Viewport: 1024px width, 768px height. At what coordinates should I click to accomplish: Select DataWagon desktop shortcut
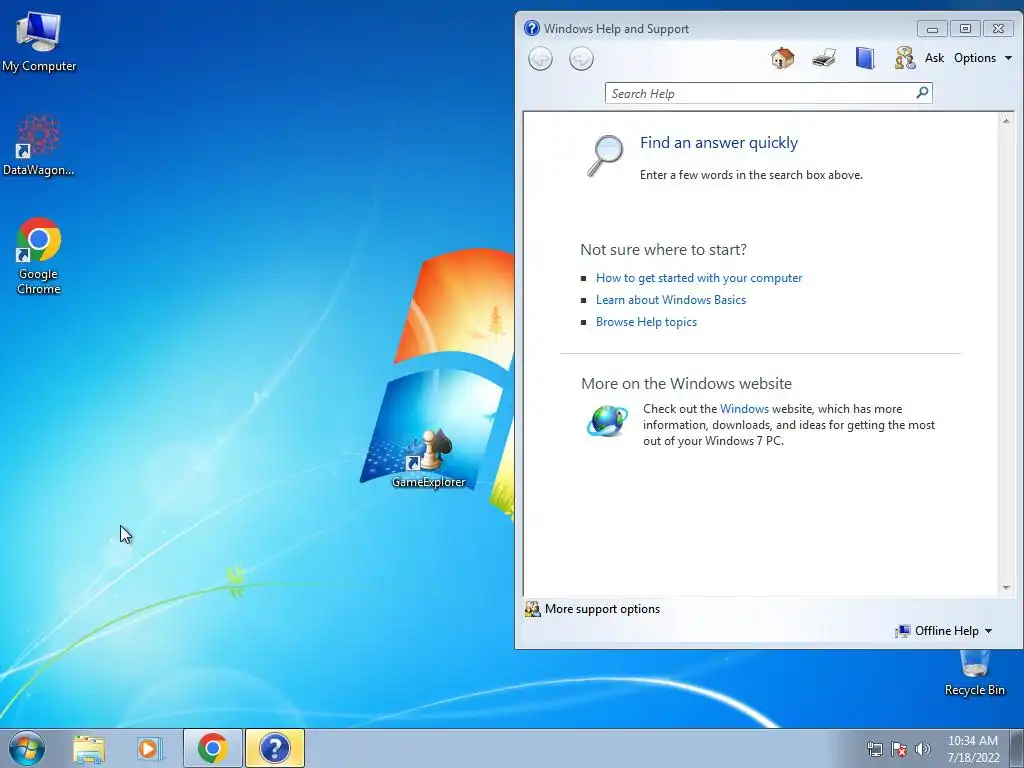39,145
